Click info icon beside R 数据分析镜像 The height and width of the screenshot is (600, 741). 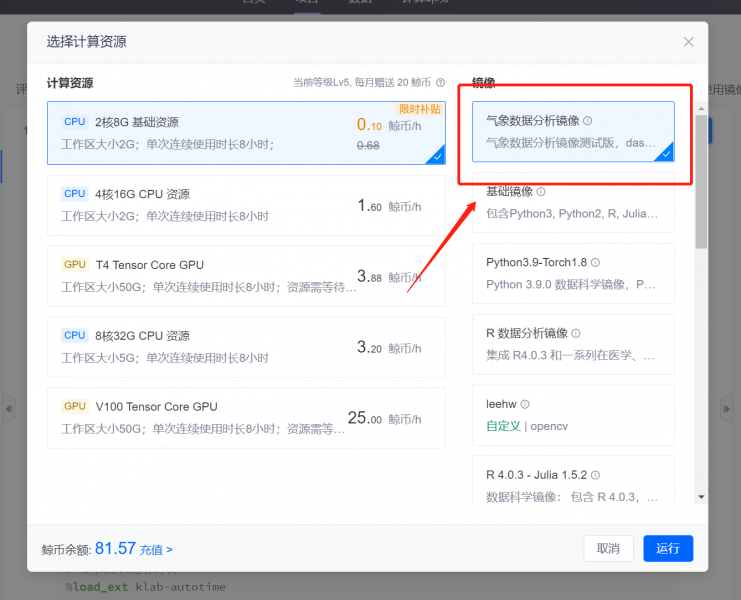pos(576,334)
